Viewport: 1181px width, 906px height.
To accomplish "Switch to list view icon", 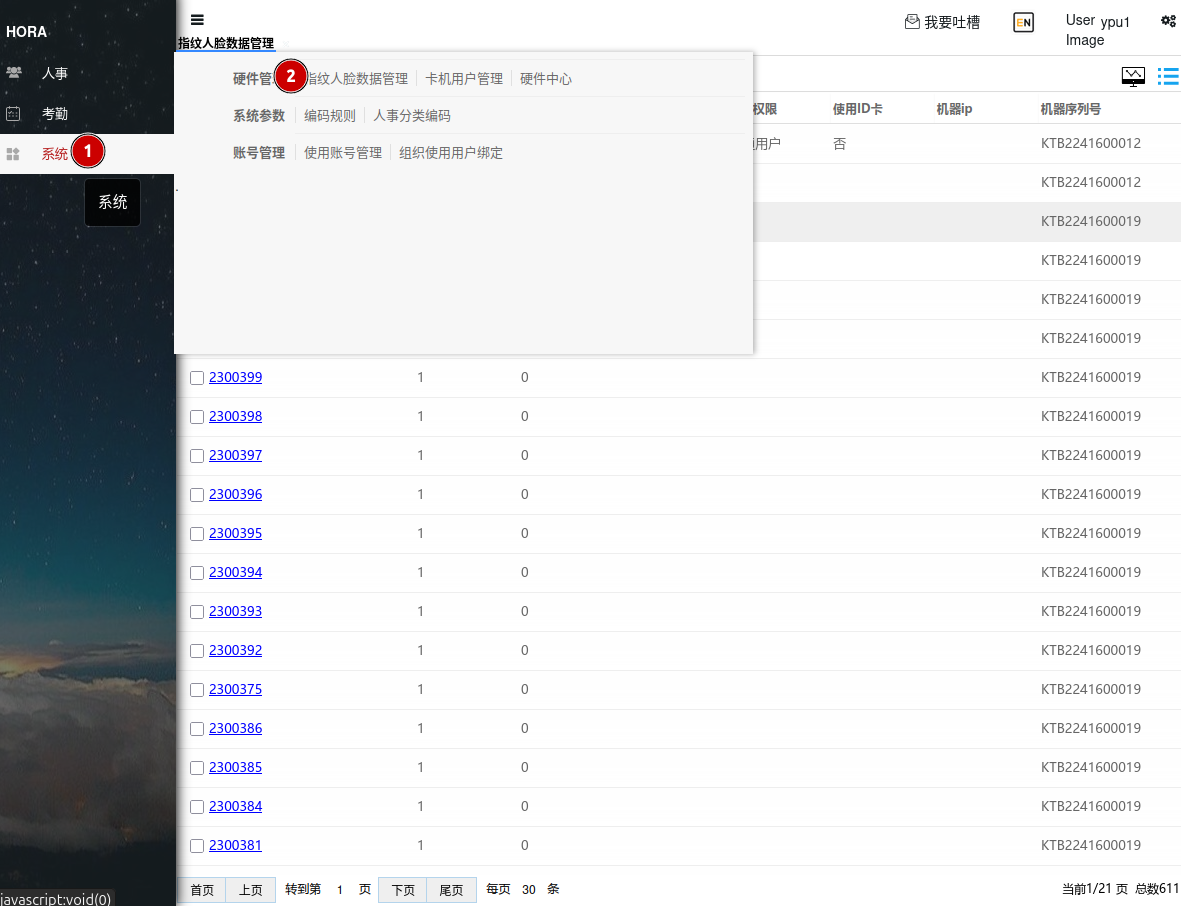I will [x=1167, y=77].
